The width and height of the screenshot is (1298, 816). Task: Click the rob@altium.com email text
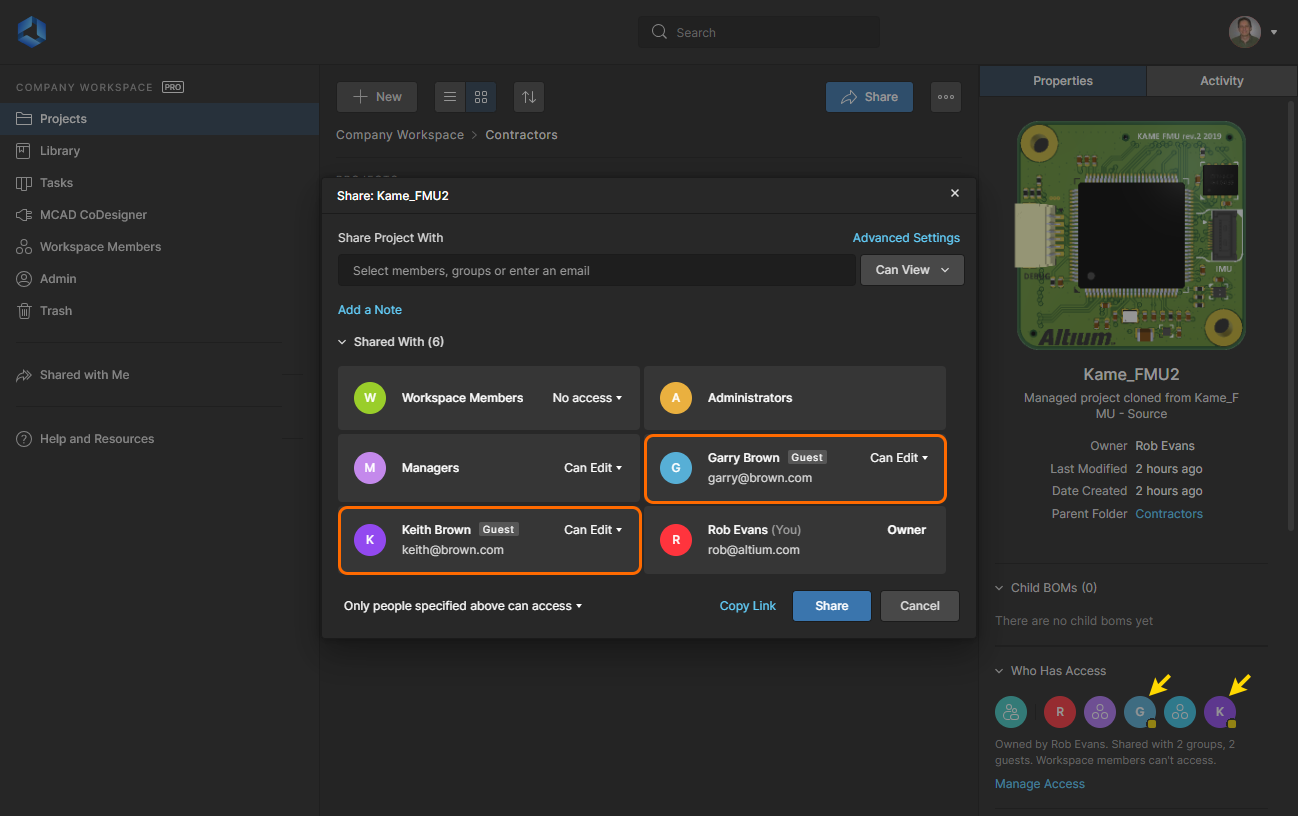point(754,550)
